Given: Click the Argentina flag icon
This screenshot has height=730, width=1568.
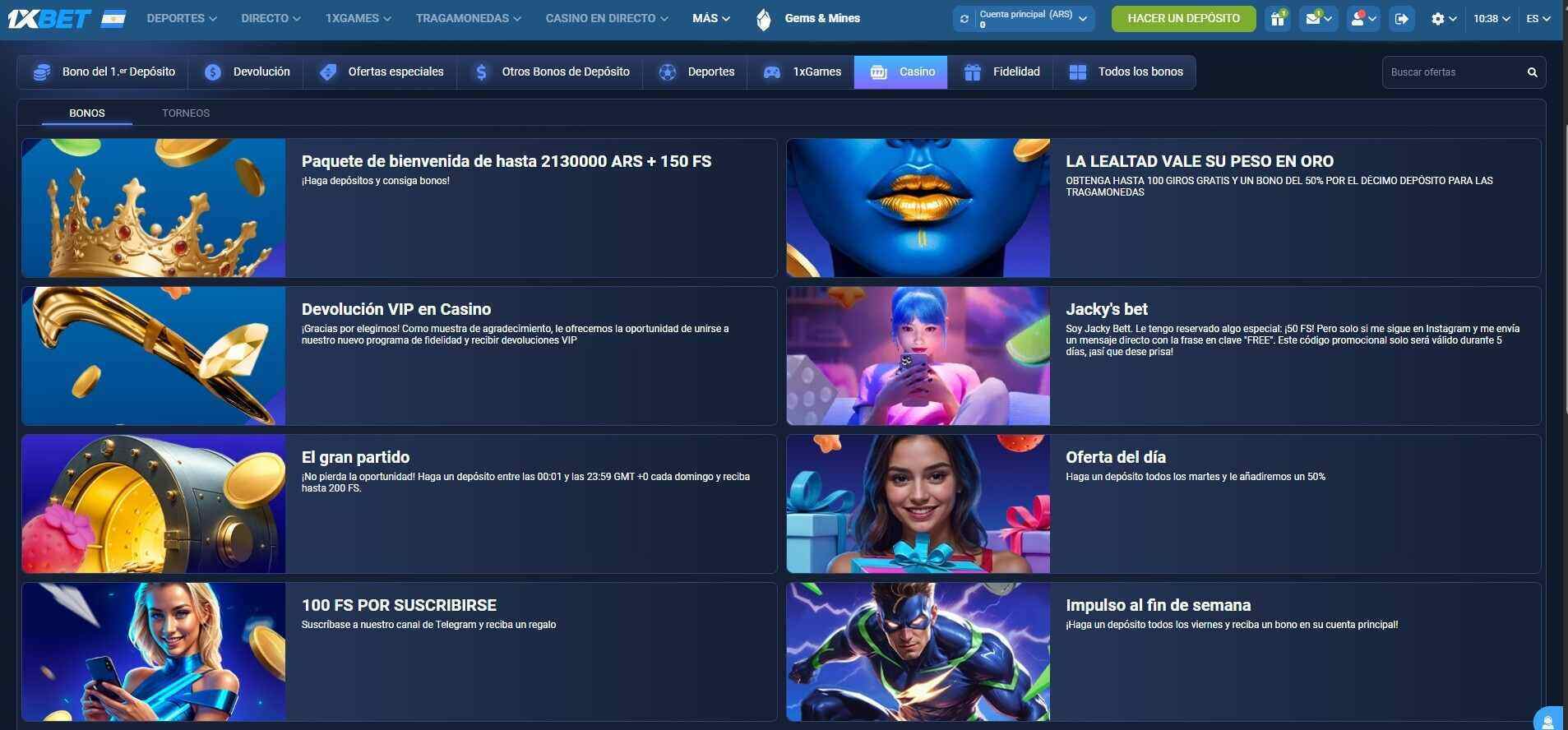Looking at the screenshot, I should pos(113,18).
